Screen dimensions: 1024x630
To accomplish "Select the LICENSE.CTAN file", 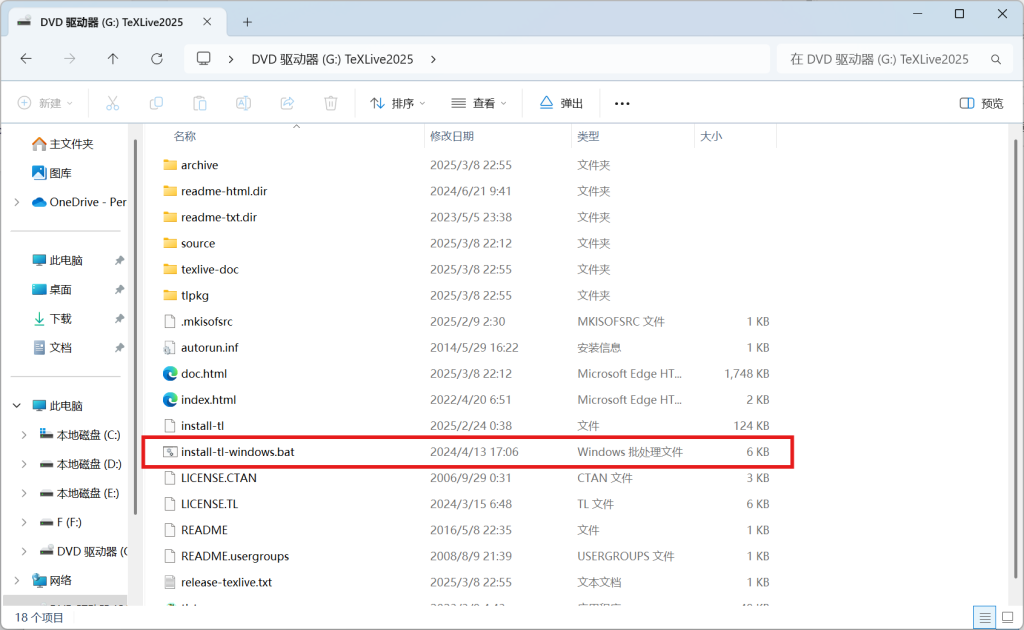I will (218, 478).
